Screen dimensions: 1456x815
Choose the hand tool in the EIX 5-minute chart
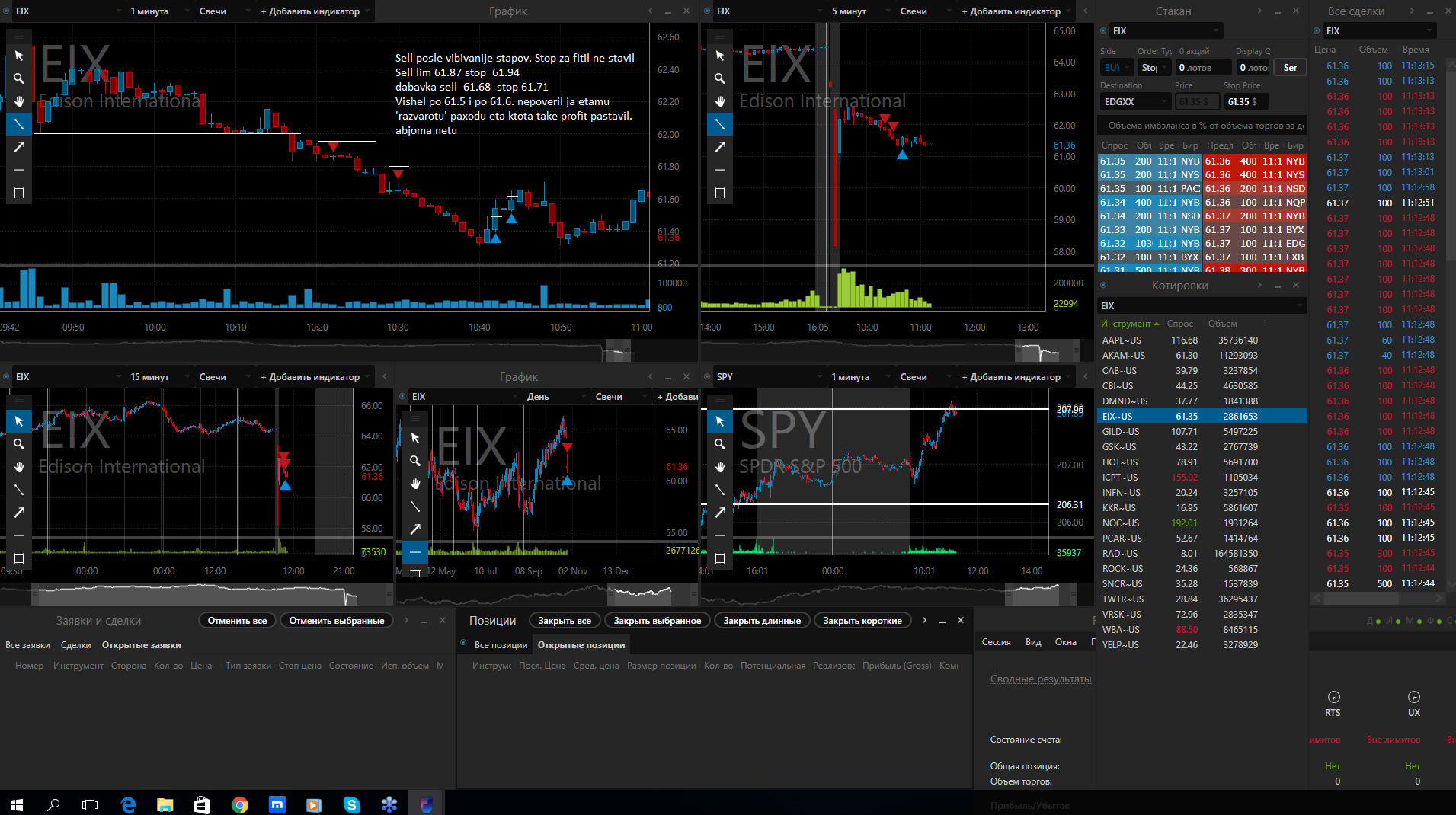(x=720, y=101)
